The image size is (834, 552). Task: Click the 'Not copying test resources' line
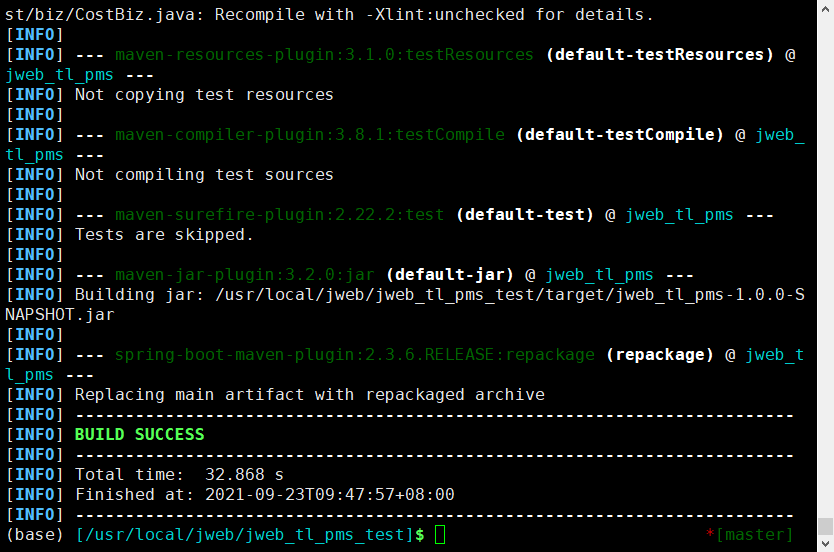click(204, 95)
